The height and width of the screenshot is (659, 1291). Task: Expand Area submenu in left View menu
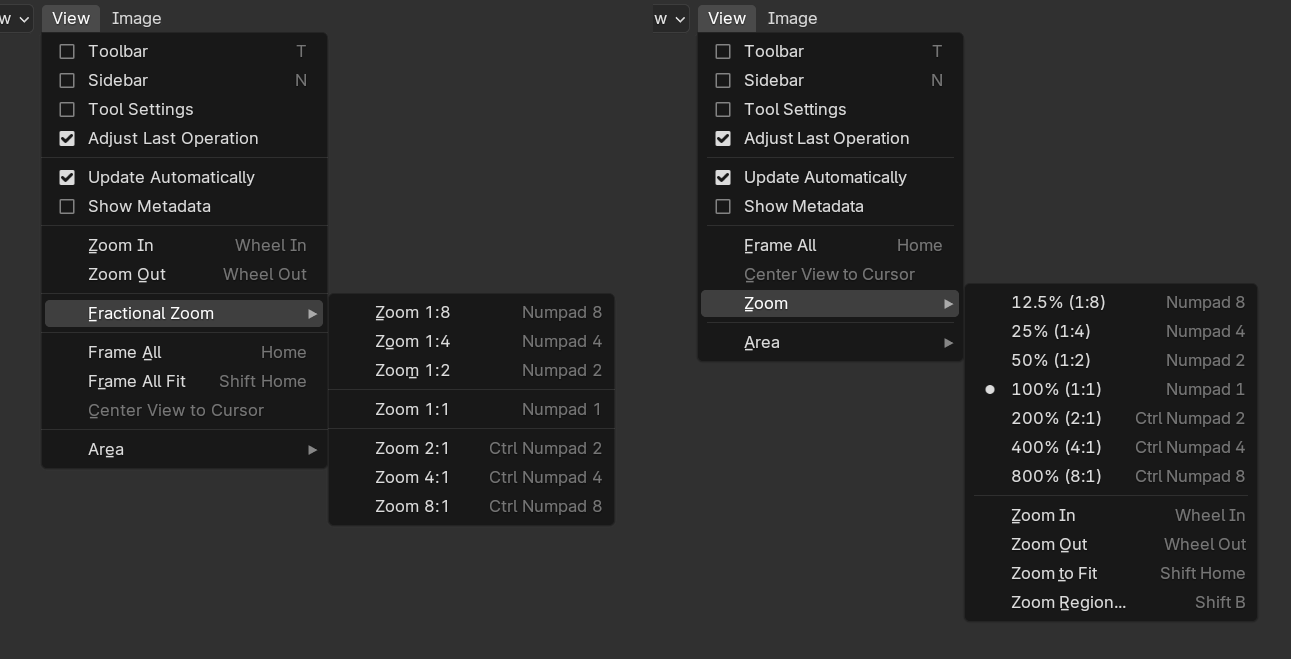(184, 449)
